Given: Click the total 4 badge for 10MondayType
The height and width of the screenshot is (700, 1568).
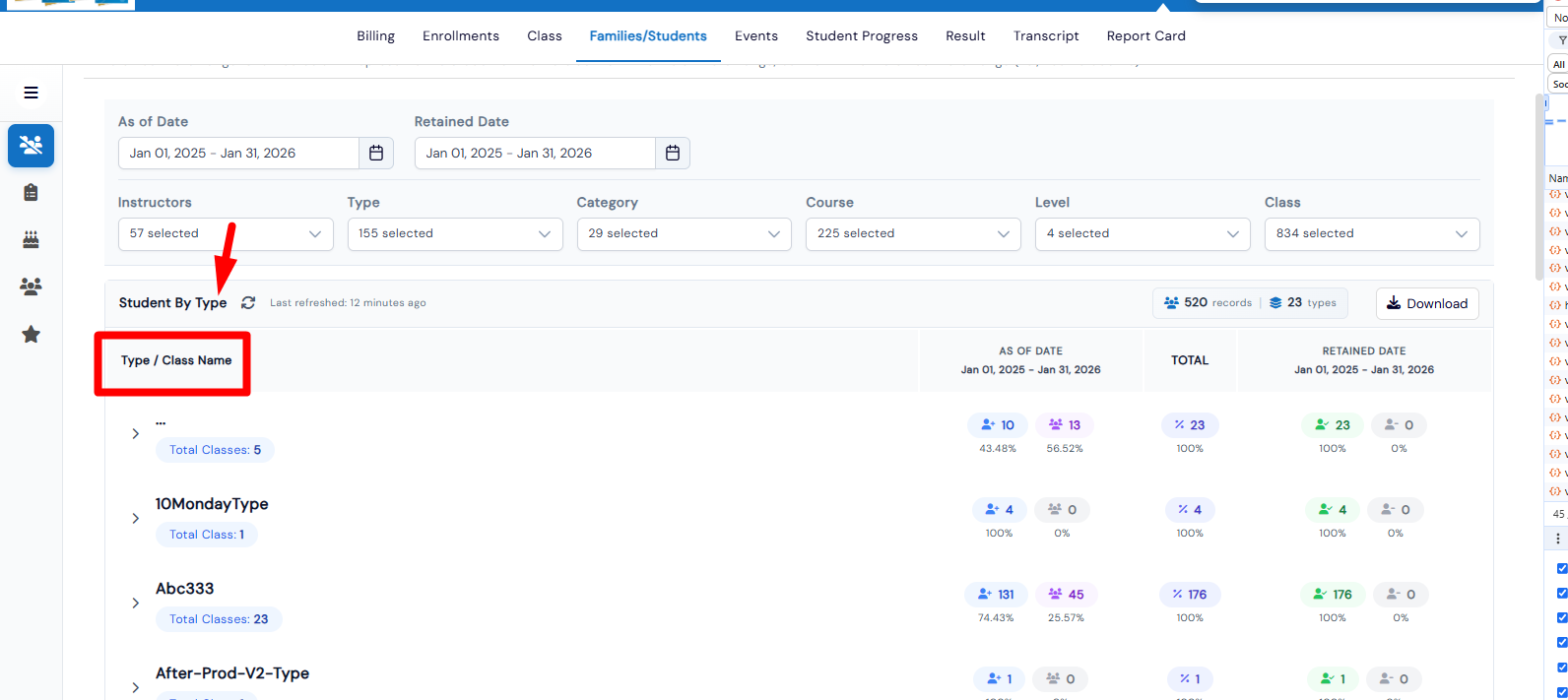Looking at the screenshot, I should pos(1190,510).
